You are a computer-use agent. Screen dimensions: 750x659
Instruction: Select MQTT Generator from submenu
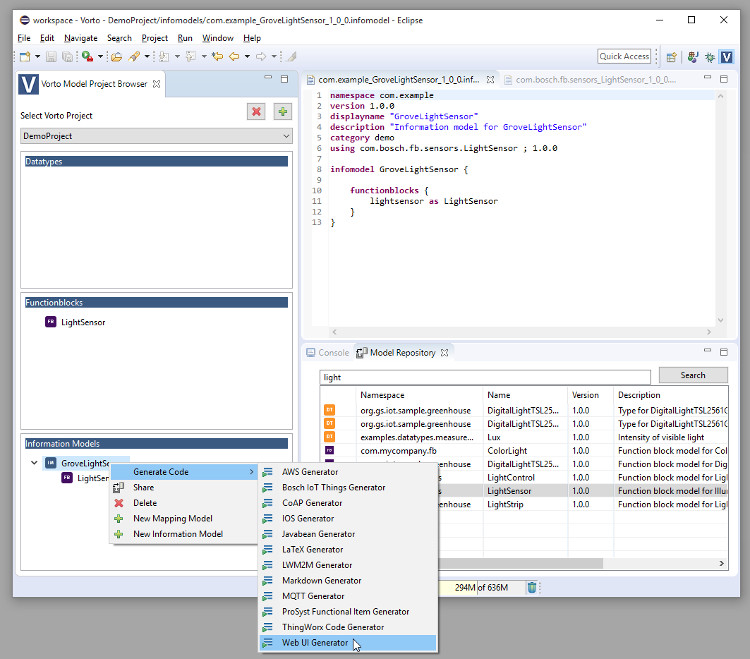[x=348, y=596]
